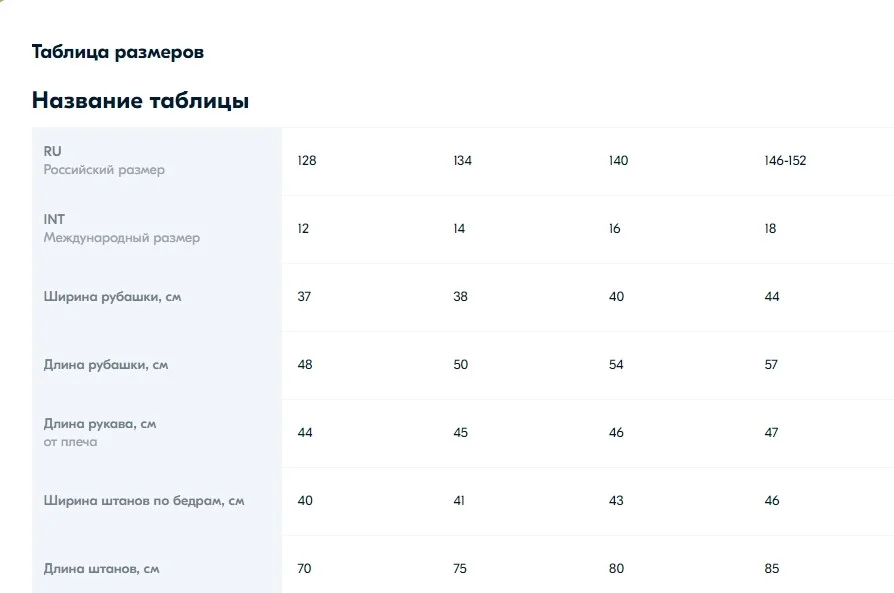Select the INT Международный размер row header
The width and height of the screenshot is (894, 593).
tap(157, 229)
